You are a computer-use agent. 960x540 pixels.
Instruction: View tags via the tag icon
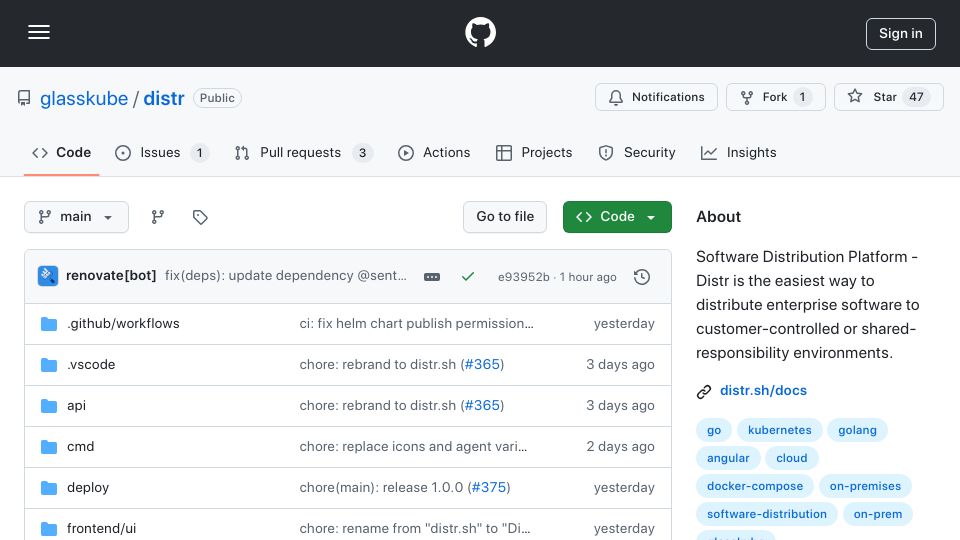pos(200,217)
